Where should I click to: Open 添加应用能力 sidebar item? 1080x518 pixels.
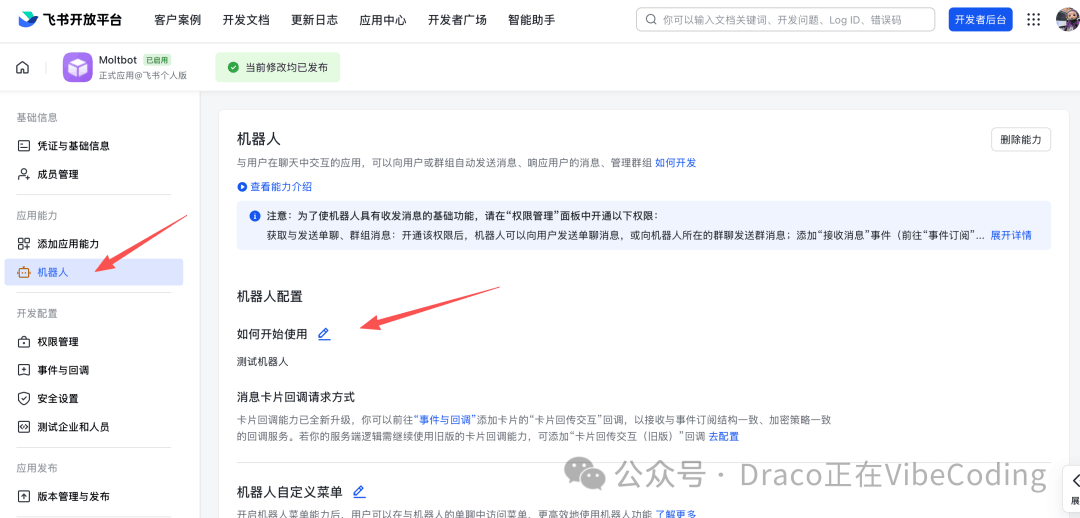[x=68, y=244]
